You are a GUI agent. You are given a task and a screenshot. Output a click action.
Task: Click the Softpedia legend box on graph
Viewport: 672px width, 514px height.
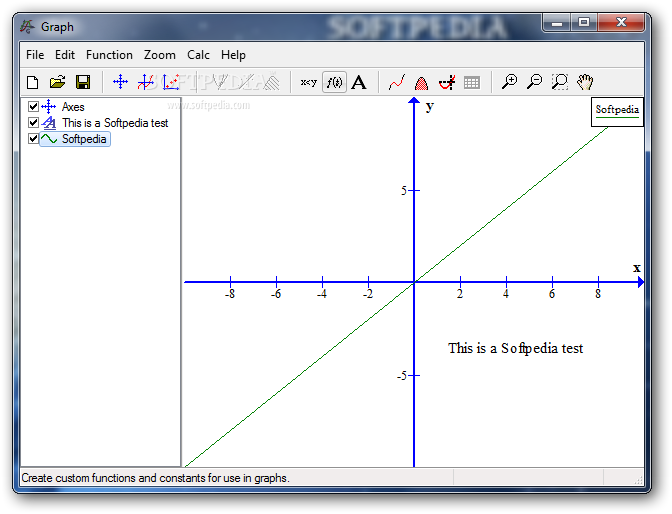click(617, 112)
